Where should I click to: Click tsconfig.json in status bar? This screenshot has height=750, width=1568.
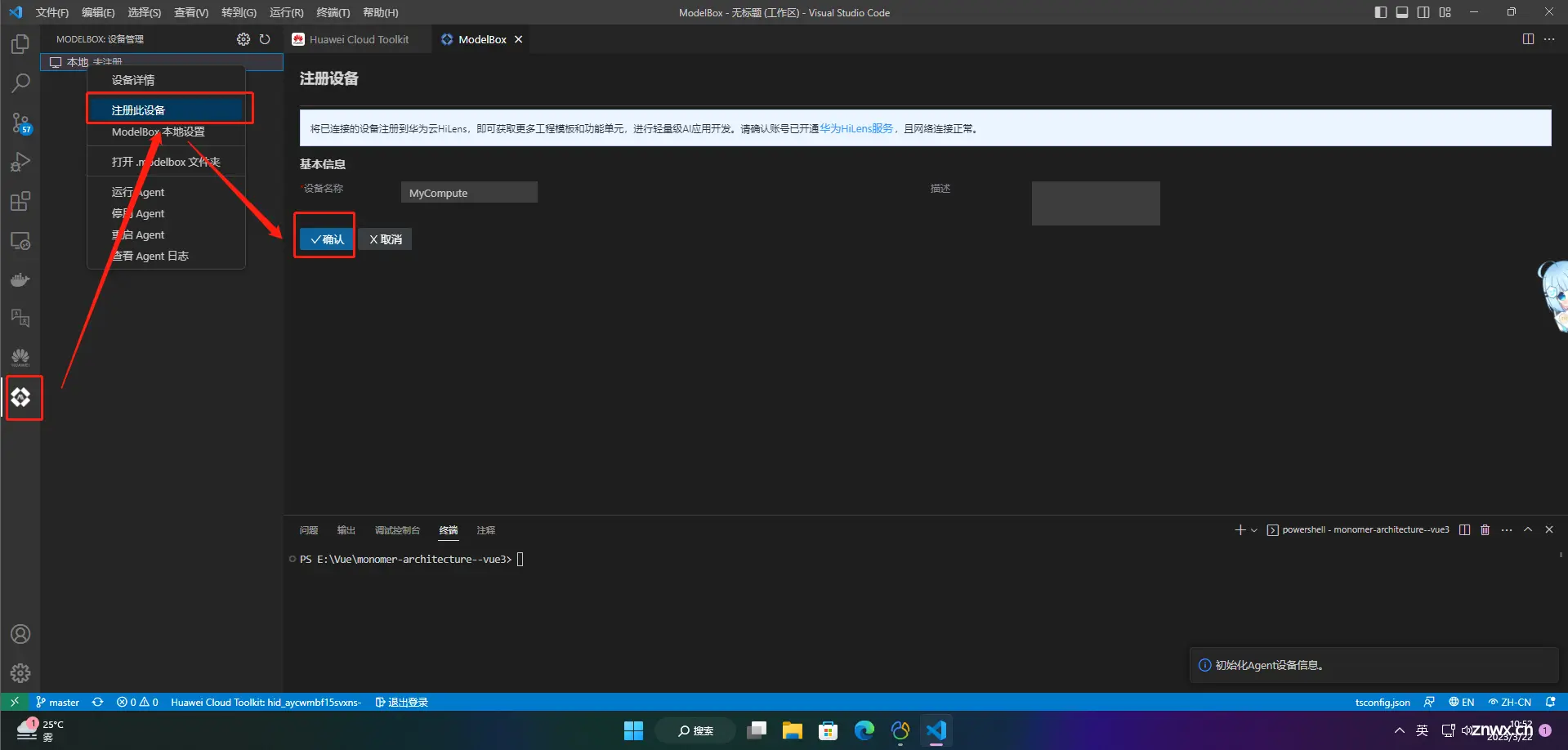coord(1383,702)
